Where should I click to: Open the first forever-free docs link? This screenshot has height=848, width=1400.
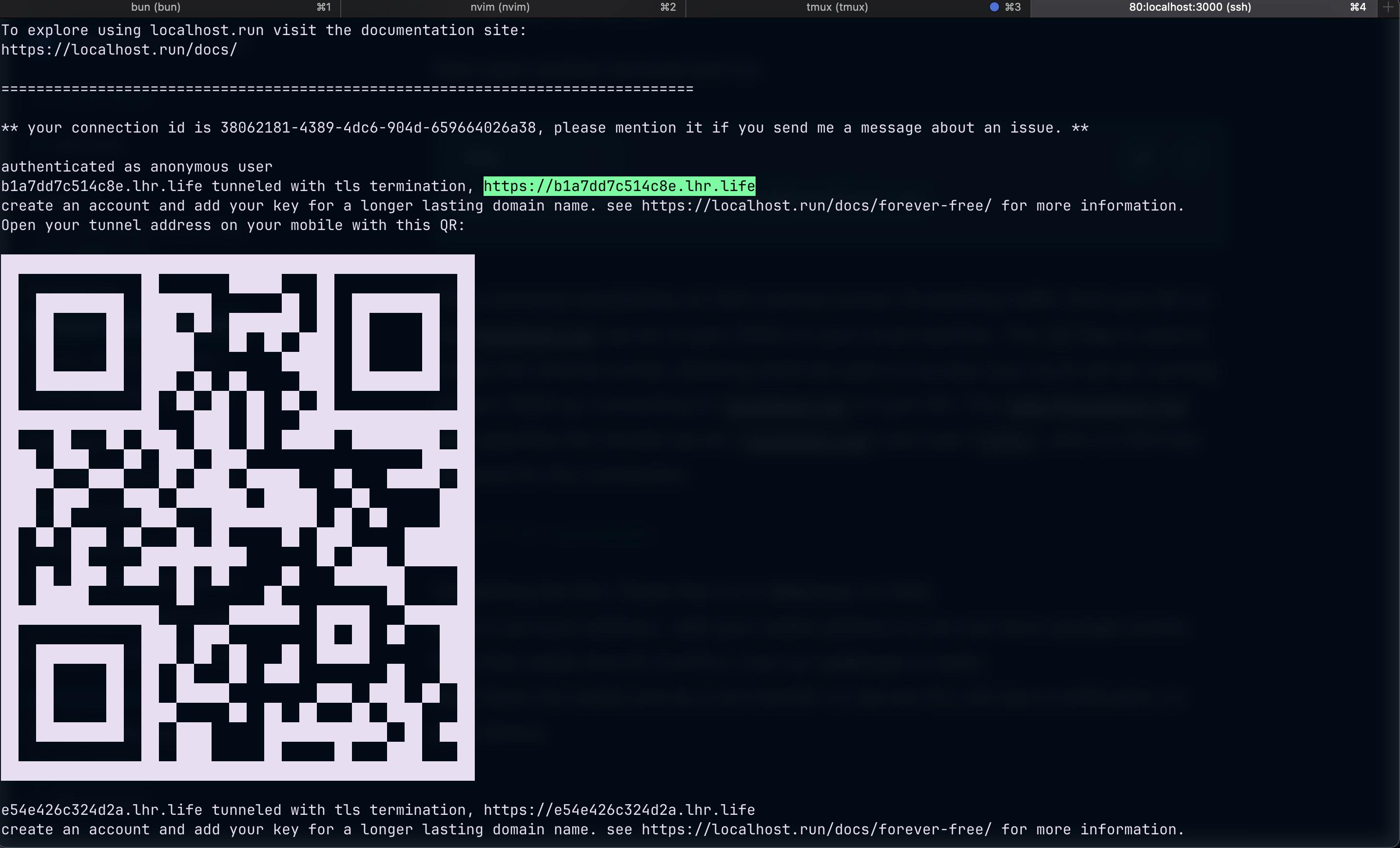coord(817,206)
